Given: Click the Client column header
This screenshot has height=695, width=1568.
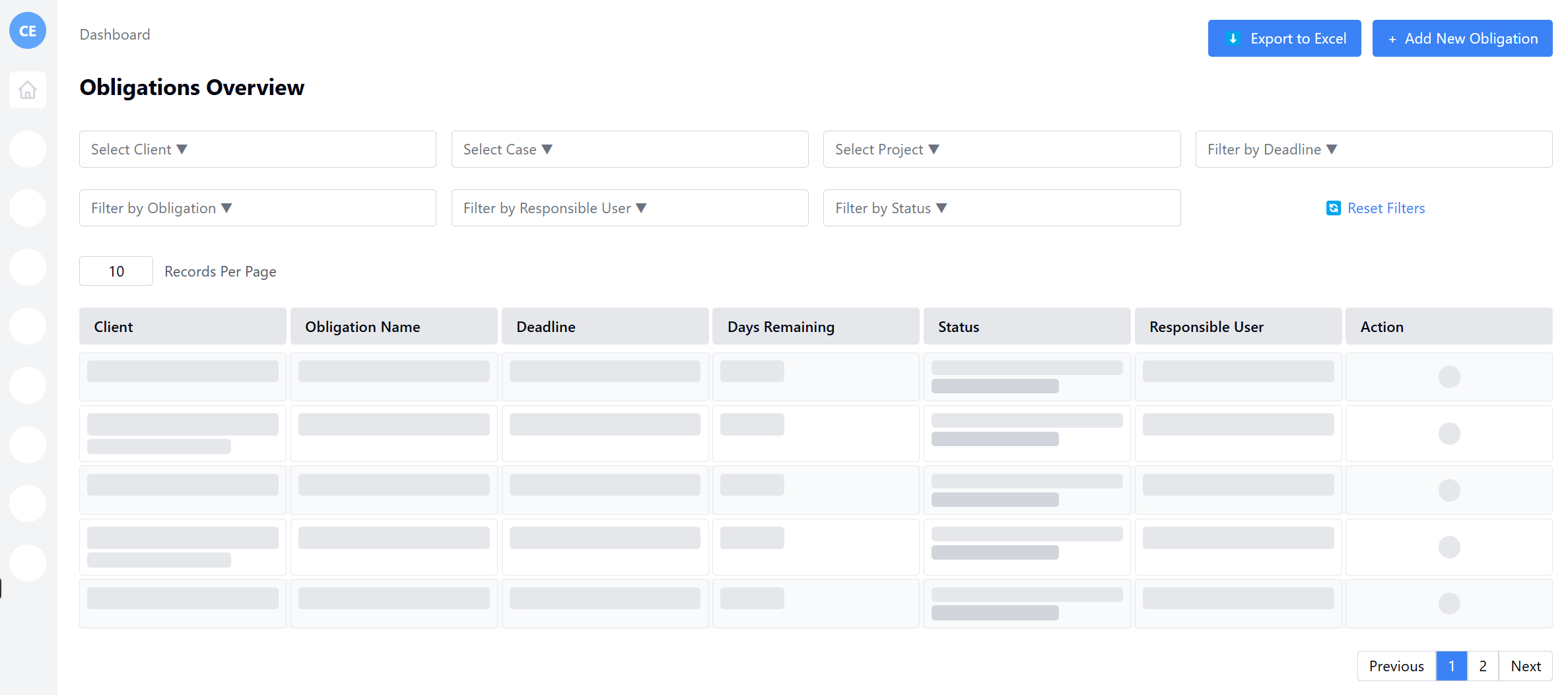Looking at the screenshot, I should 183,326.
